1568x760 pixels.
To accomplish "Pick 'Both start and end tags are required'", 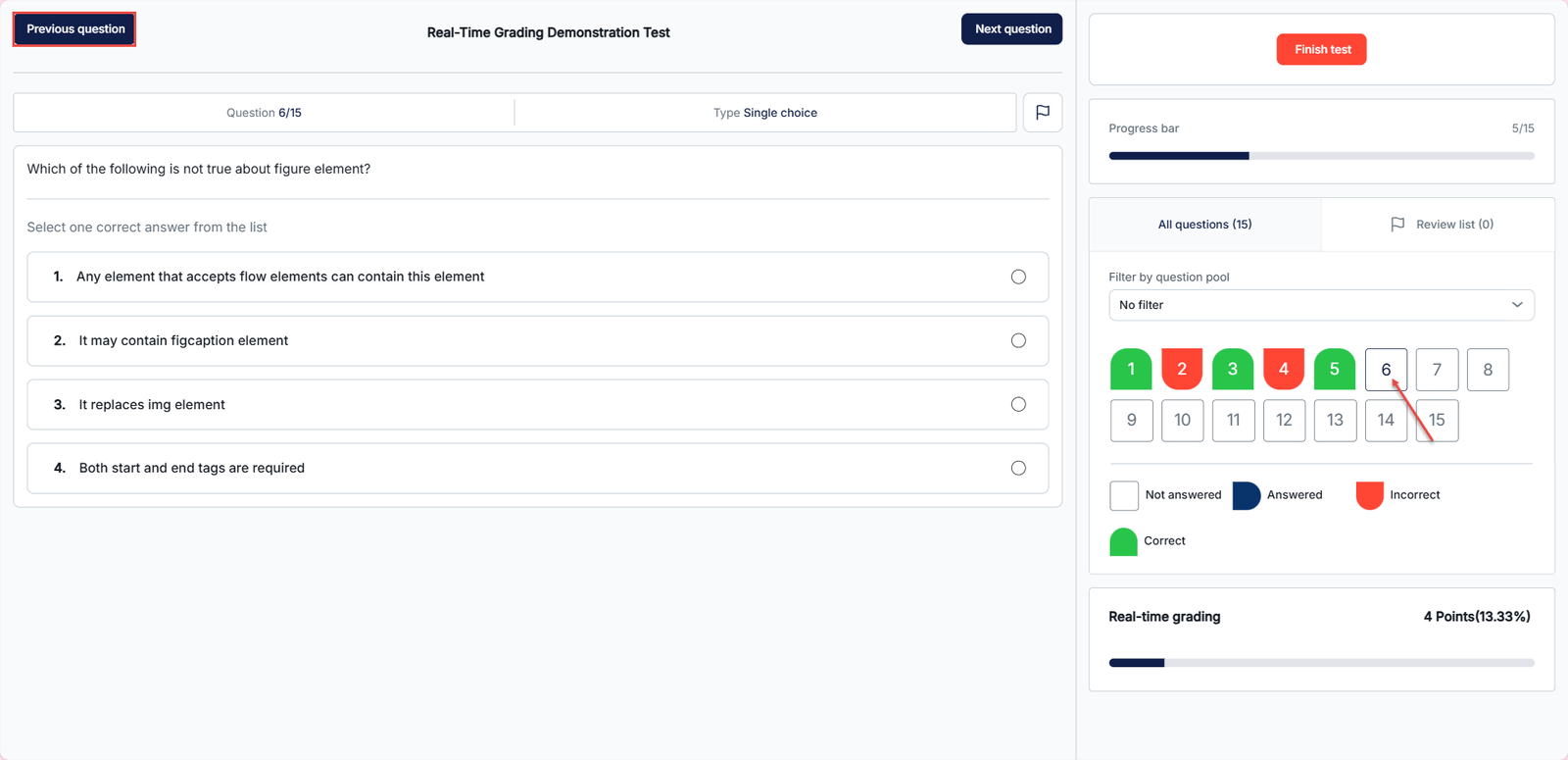I will click(x=1018, y=468).
